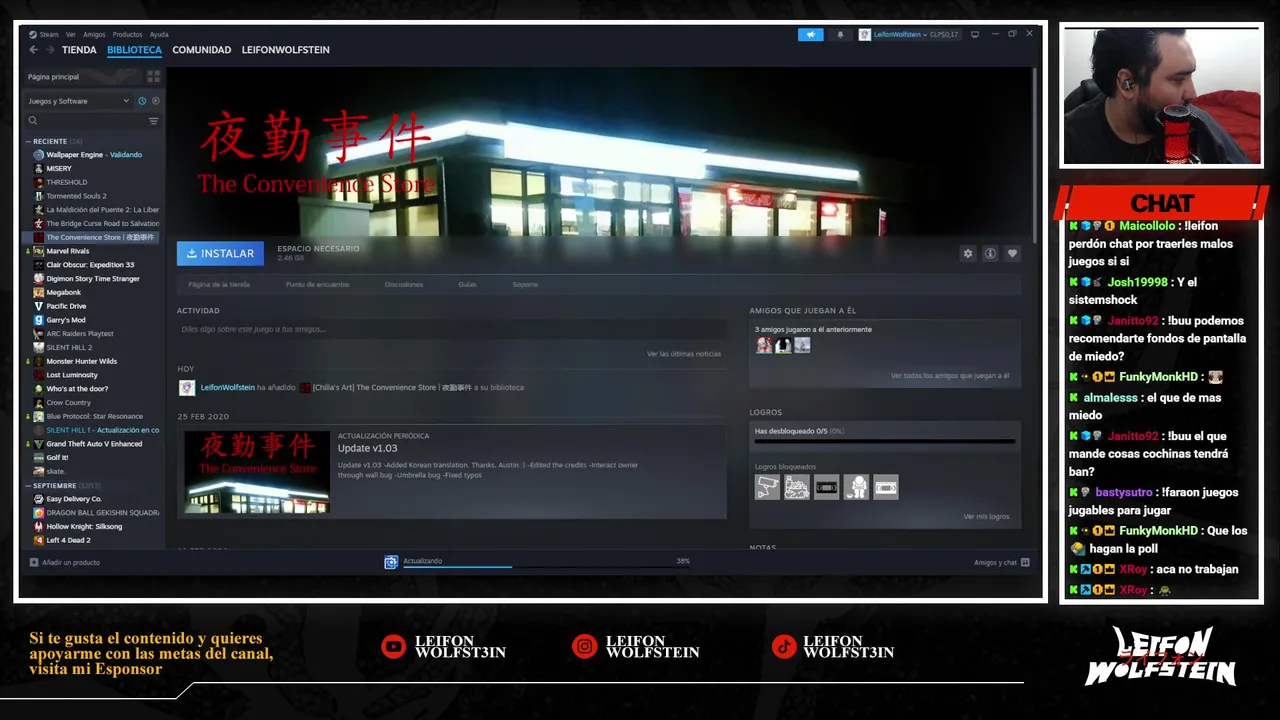Screen dimensions: 1280x720
Task: Open advanced filters icon beside search
Action: pyautogui.click(x=153, y=121)
